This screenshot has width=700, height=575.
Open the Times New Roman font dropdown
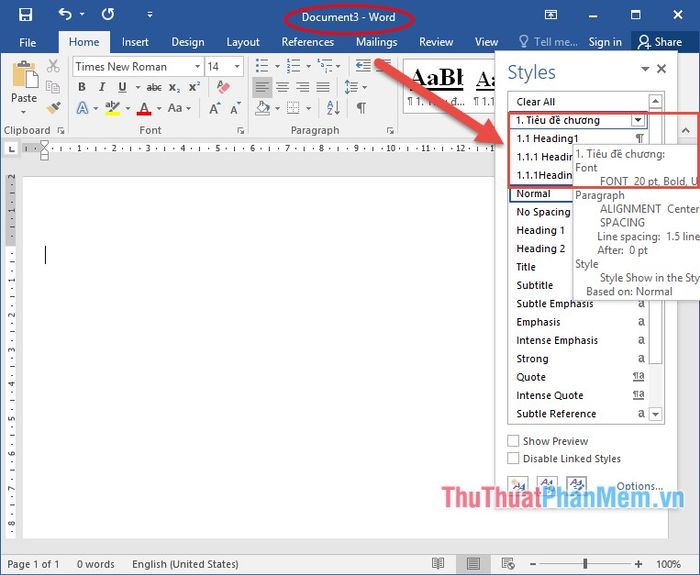point(197,67)
